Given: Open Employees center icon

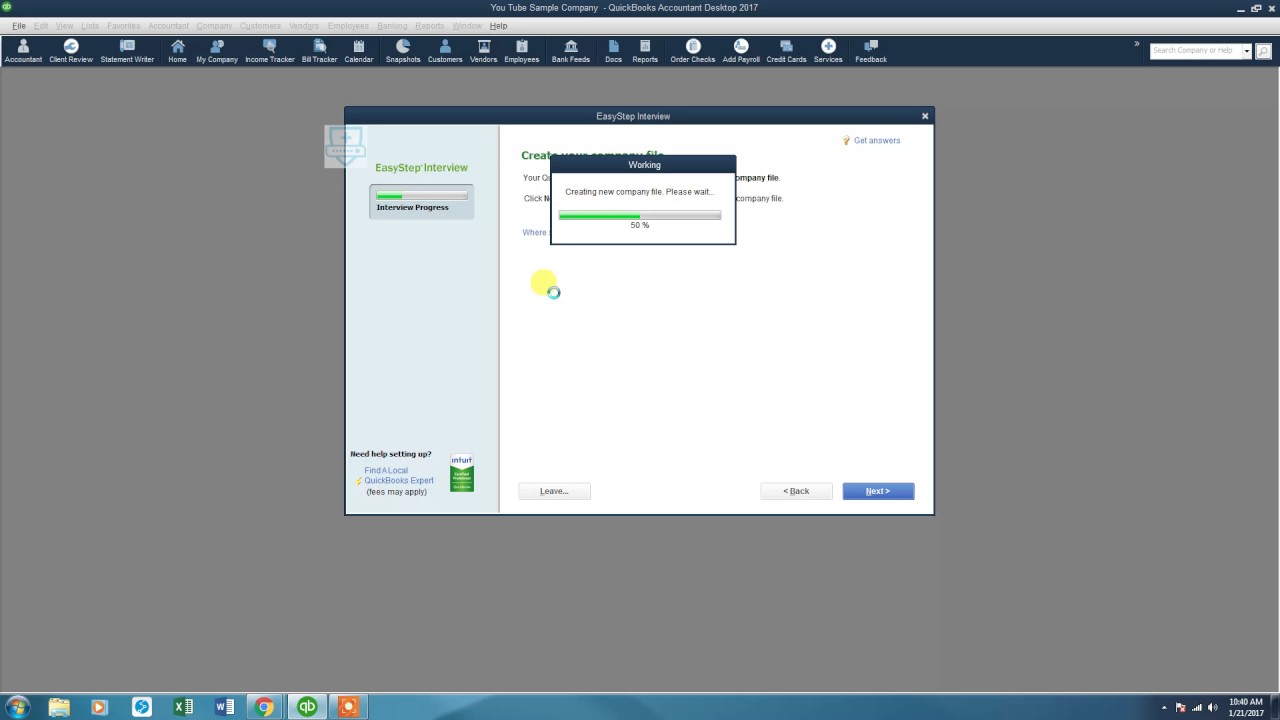Looking at the screenshot, I should (x=522, y=51).
